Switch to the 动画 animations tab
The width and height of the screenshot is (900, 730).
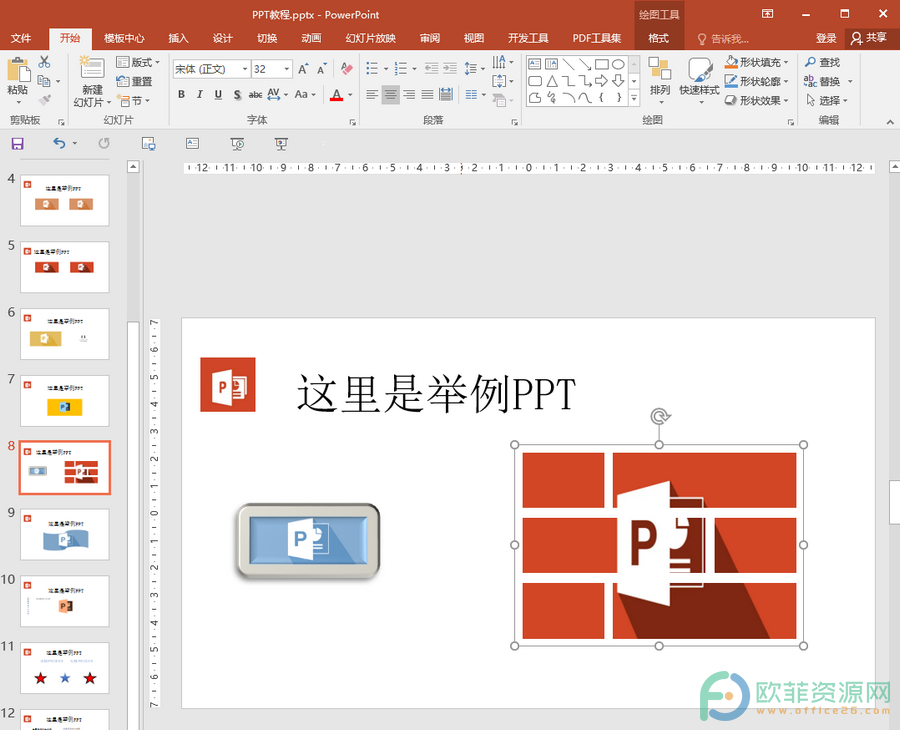point(311,38)
